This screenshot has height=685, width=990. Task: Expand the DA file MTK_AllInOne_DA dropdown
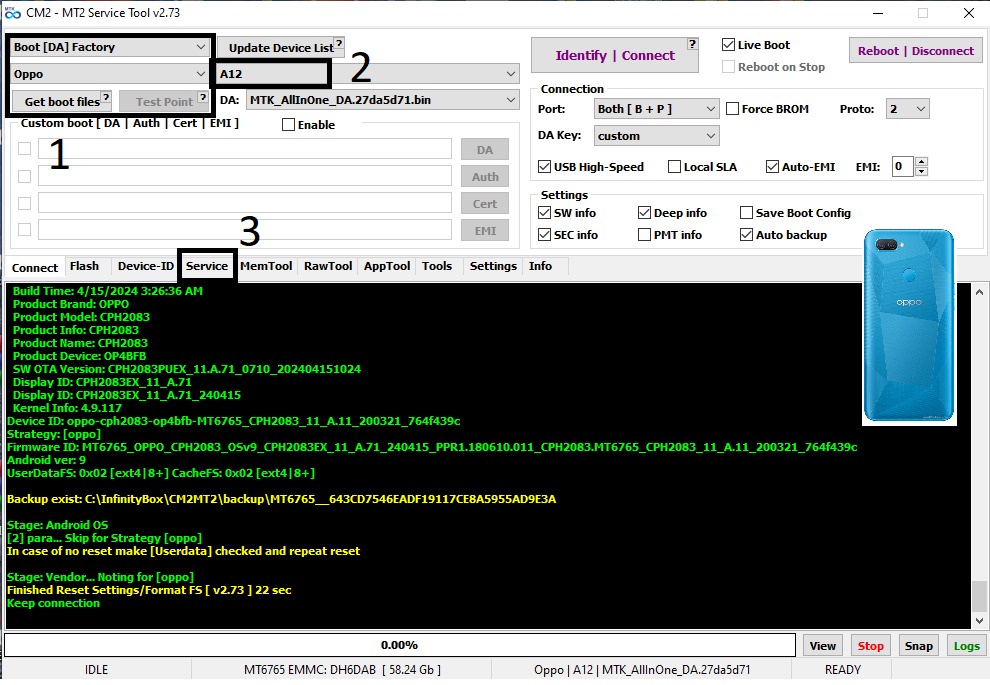[x=383, y=100]
